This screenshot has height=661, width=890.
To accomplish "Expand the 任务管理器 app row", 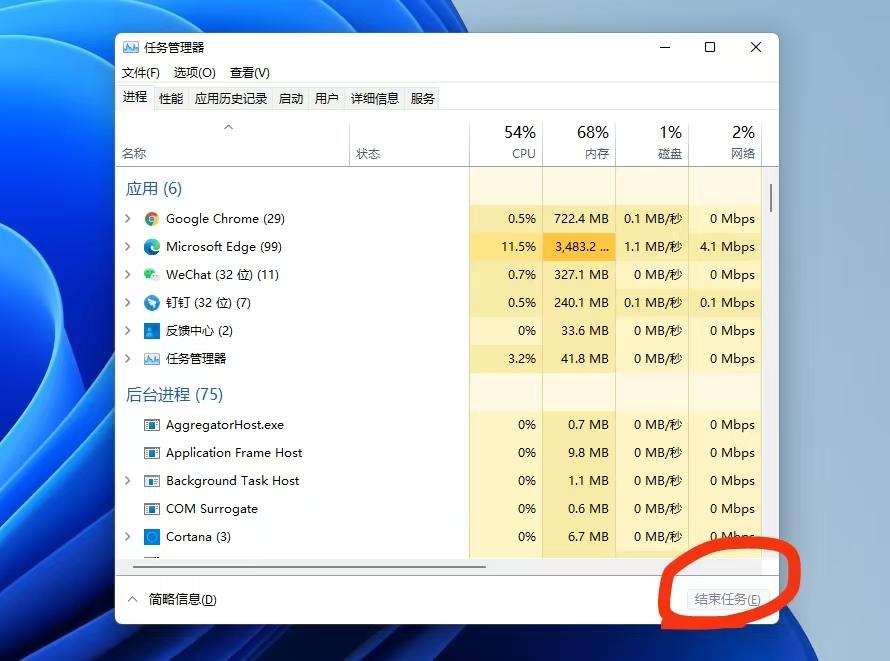I will 128,359.
